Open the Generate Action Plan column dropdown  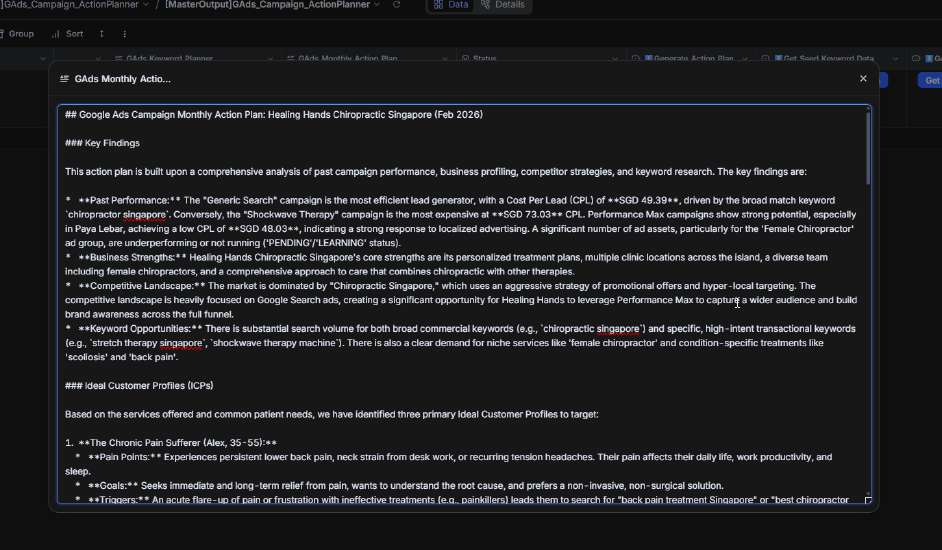tap(745, 58)
